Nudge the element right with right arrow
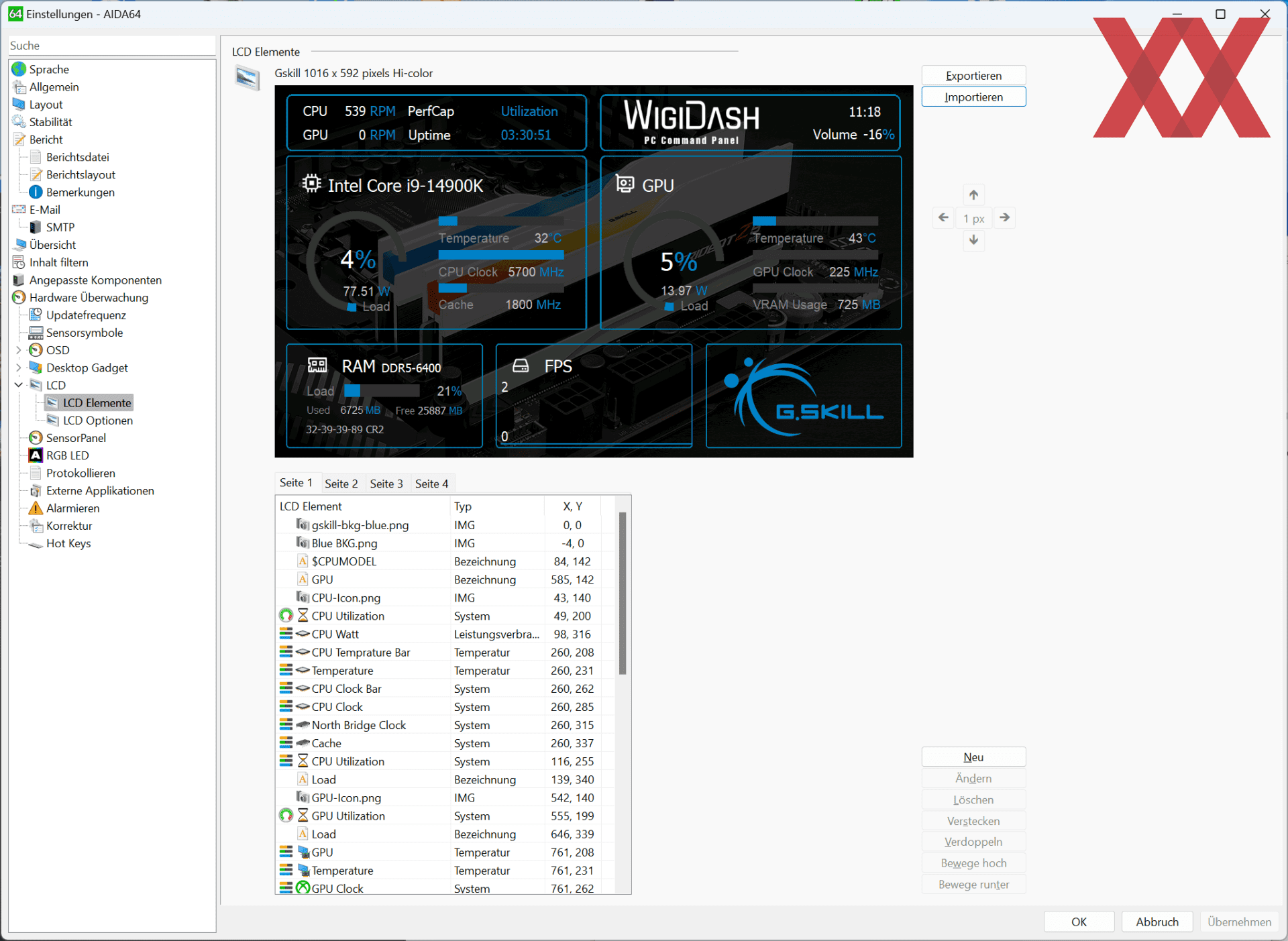 [x=1004, y=218]
